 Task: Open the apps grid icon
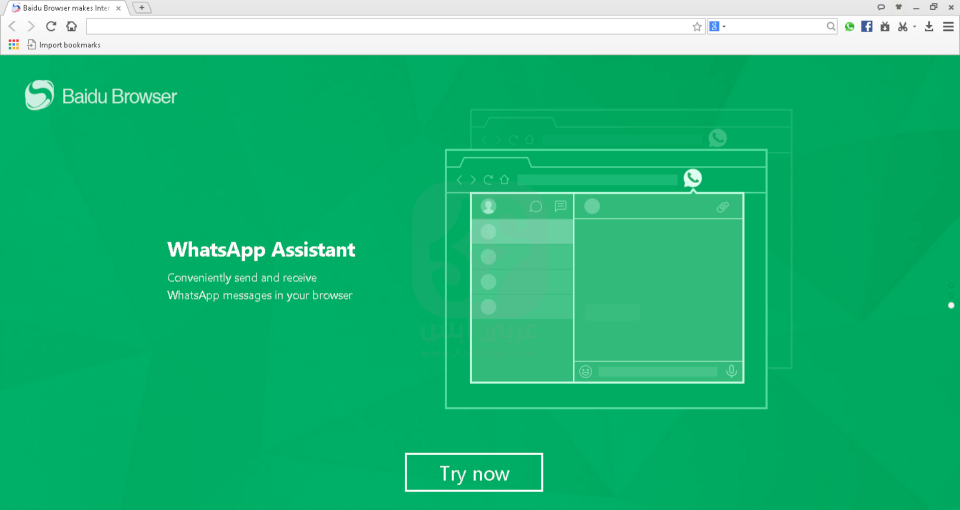14,44
